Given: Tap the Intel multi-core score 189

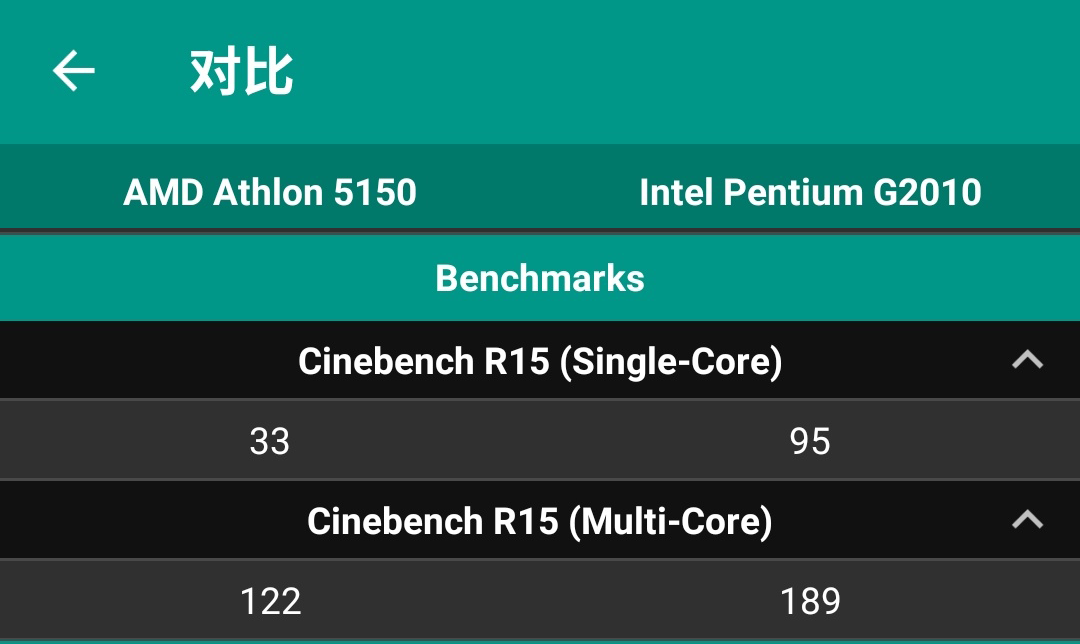Looking at the screenshot, I should pos(810,601).
